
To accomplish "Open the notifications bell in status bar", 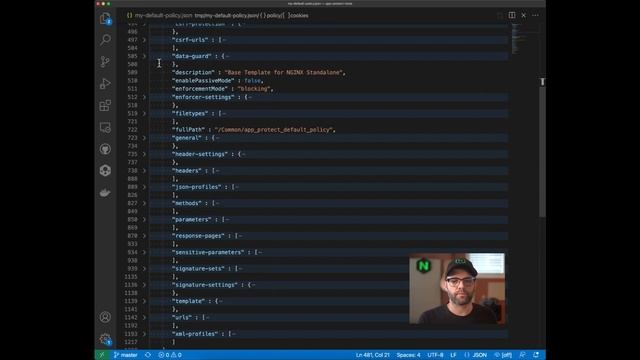I will coord(536,355).
